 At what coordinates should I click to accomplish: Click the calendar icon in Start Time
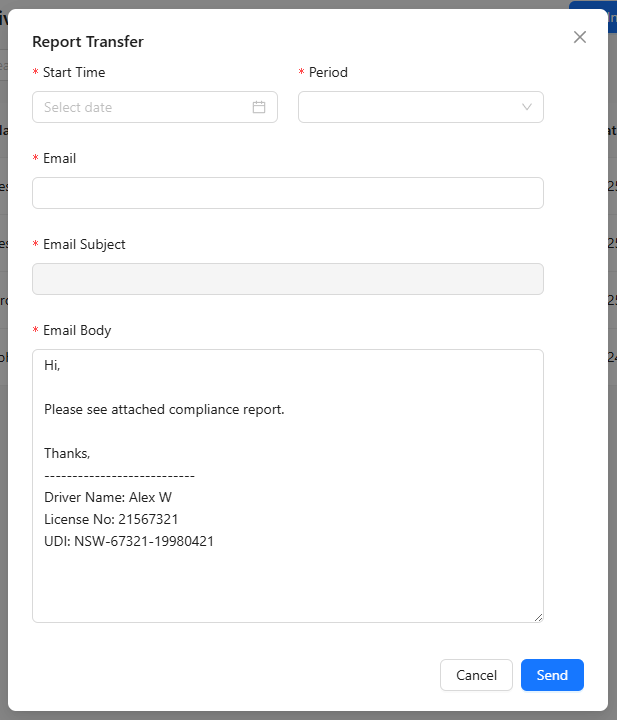tap(259, 107)
